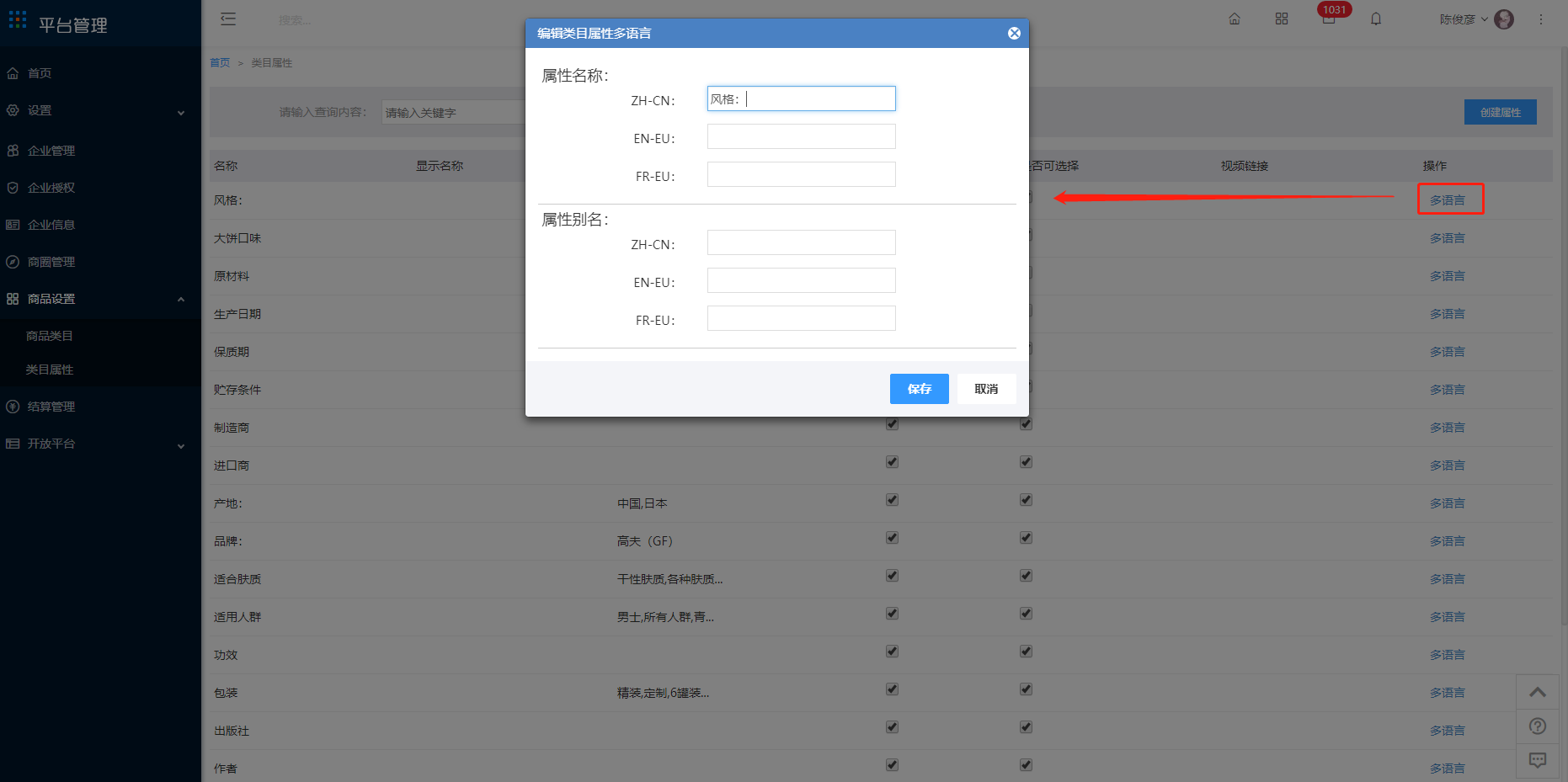Open the grid apps icon in top bar
The width and height of the screenshot is (1568, 782).
[x=1282, y=19]
